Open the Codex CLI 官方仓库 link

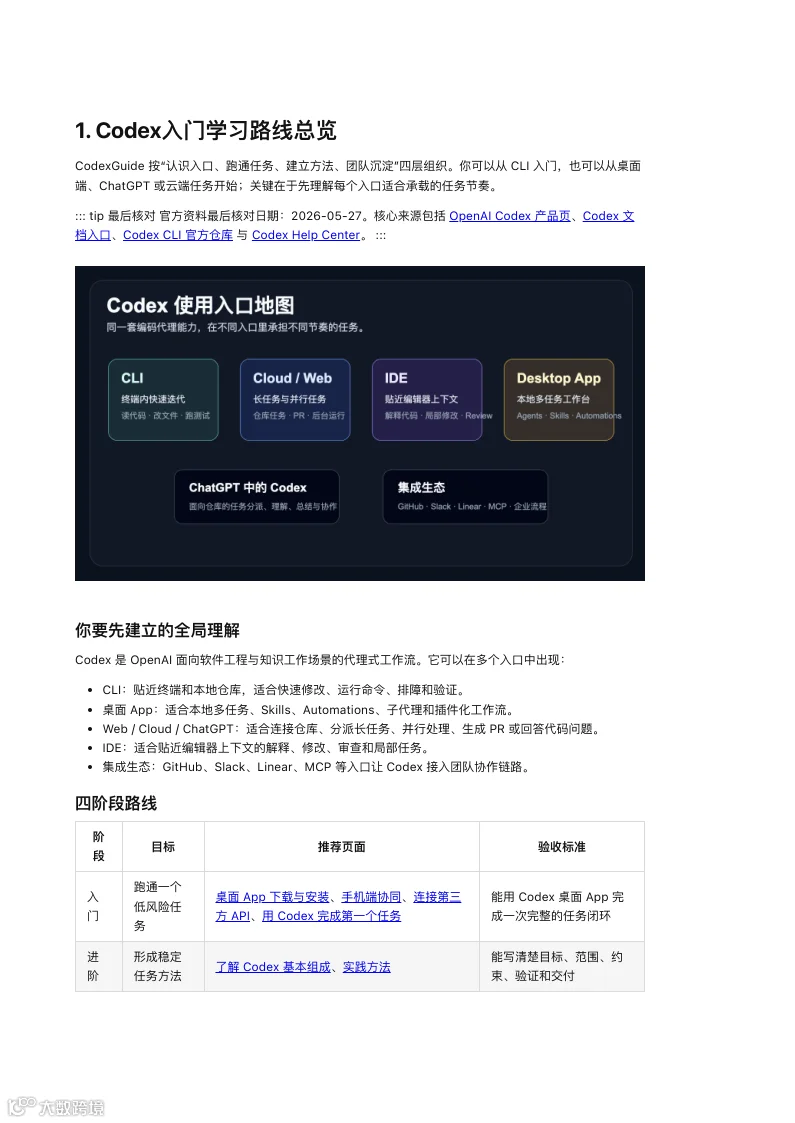(178, 235)
